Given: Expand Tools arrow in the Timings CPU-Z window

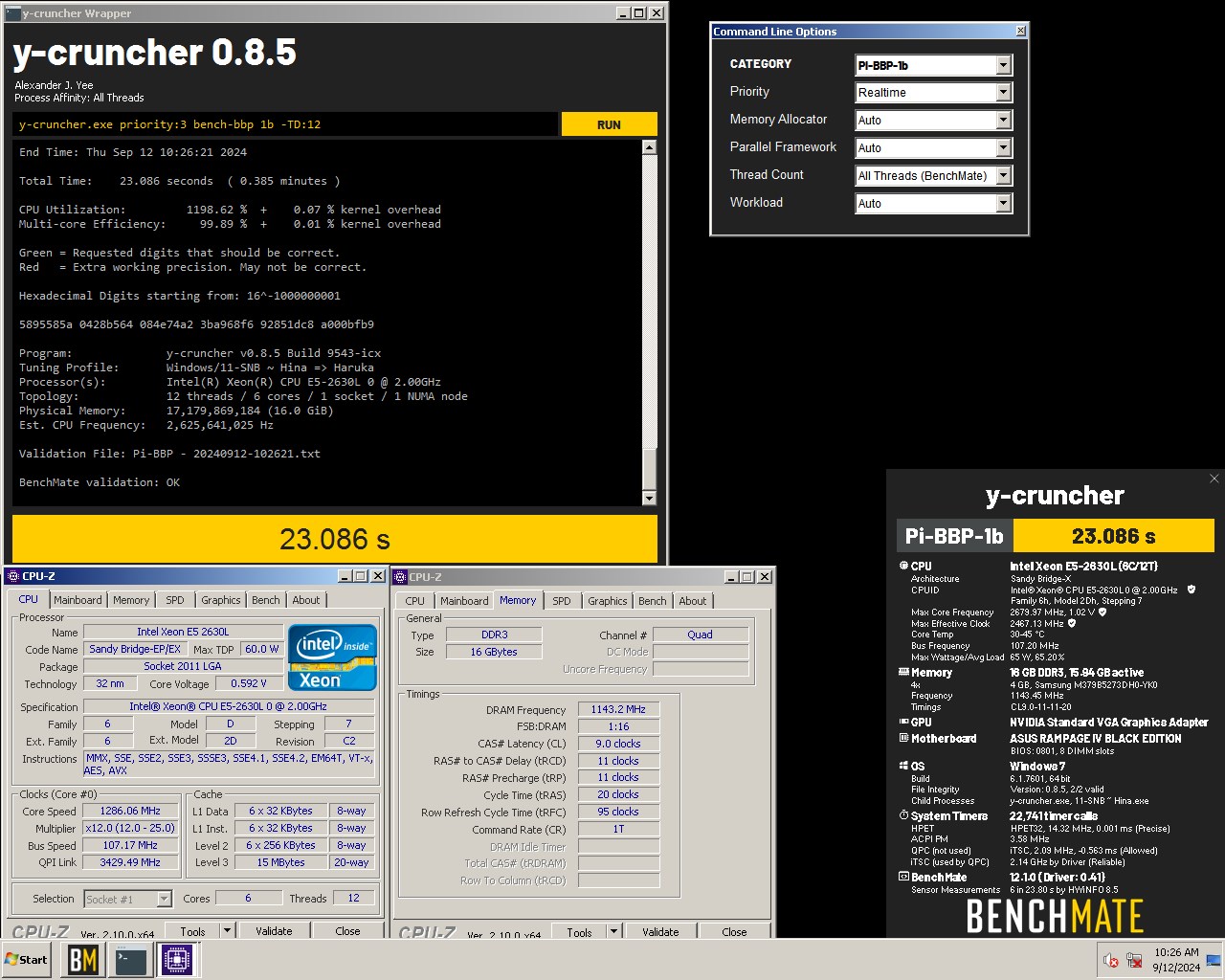Looking at the screenshot, I should pyautogui.click(x=613, y=932).
